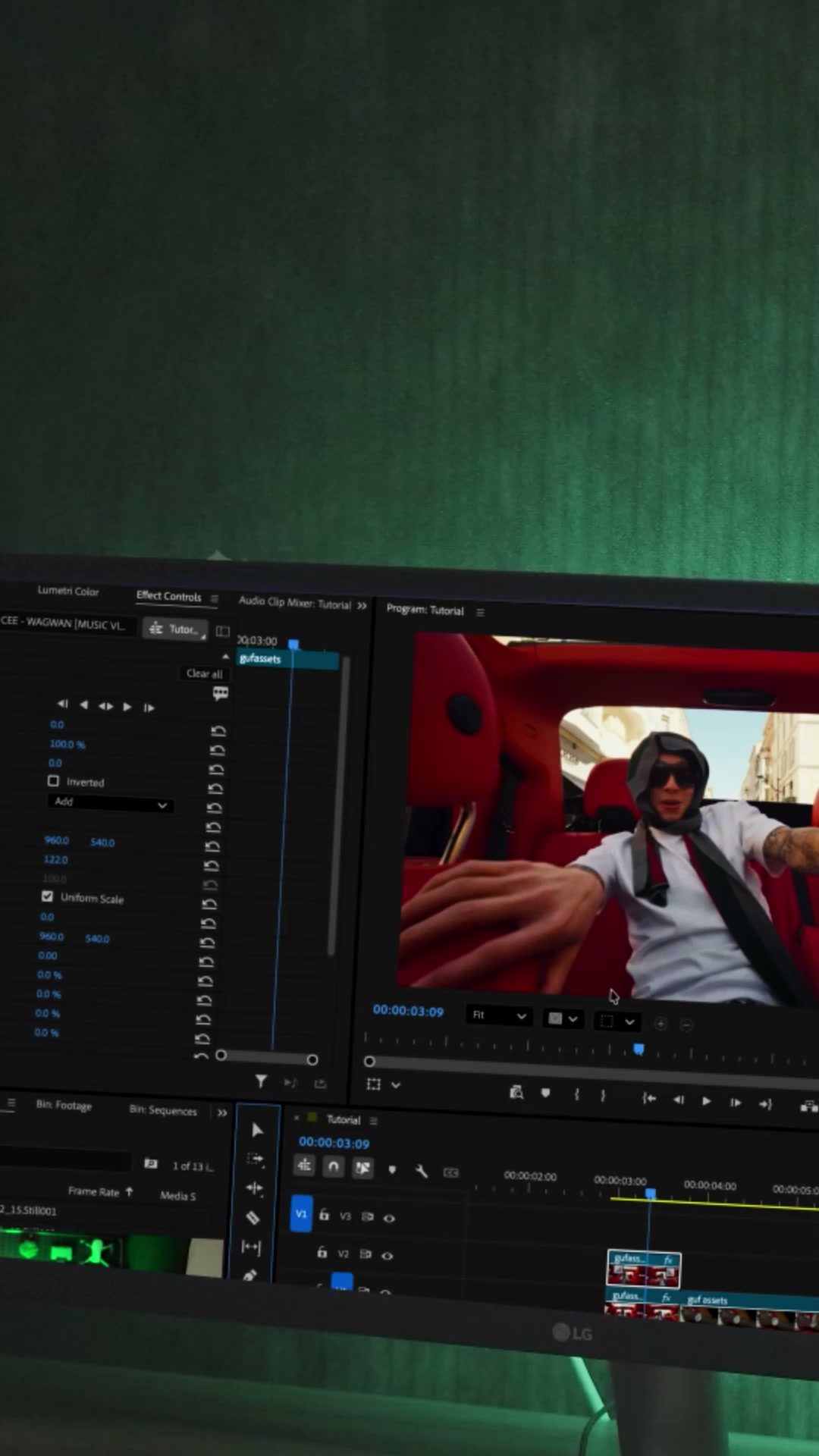Toggle snap magnet in timeline
819x1456 pixels.
(334, 1166)
